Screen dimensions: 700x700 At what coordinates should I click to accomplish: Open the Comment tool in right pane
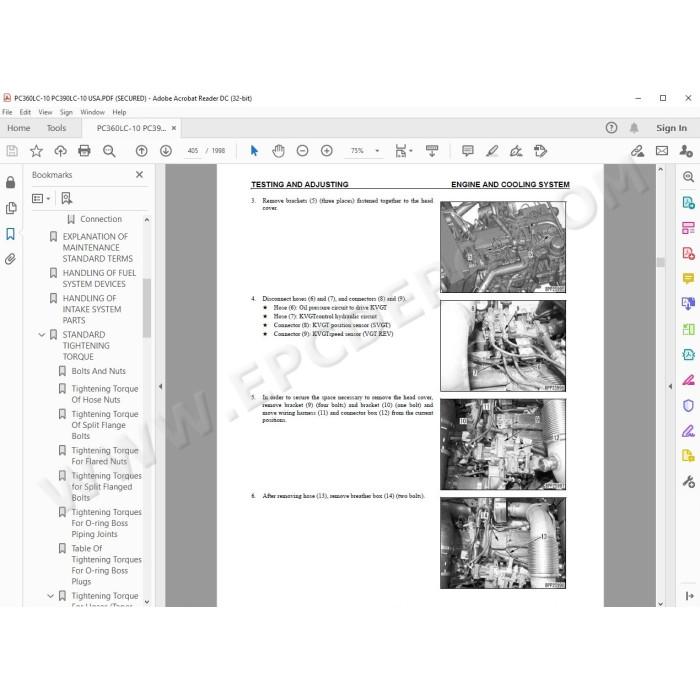(688, 279)
